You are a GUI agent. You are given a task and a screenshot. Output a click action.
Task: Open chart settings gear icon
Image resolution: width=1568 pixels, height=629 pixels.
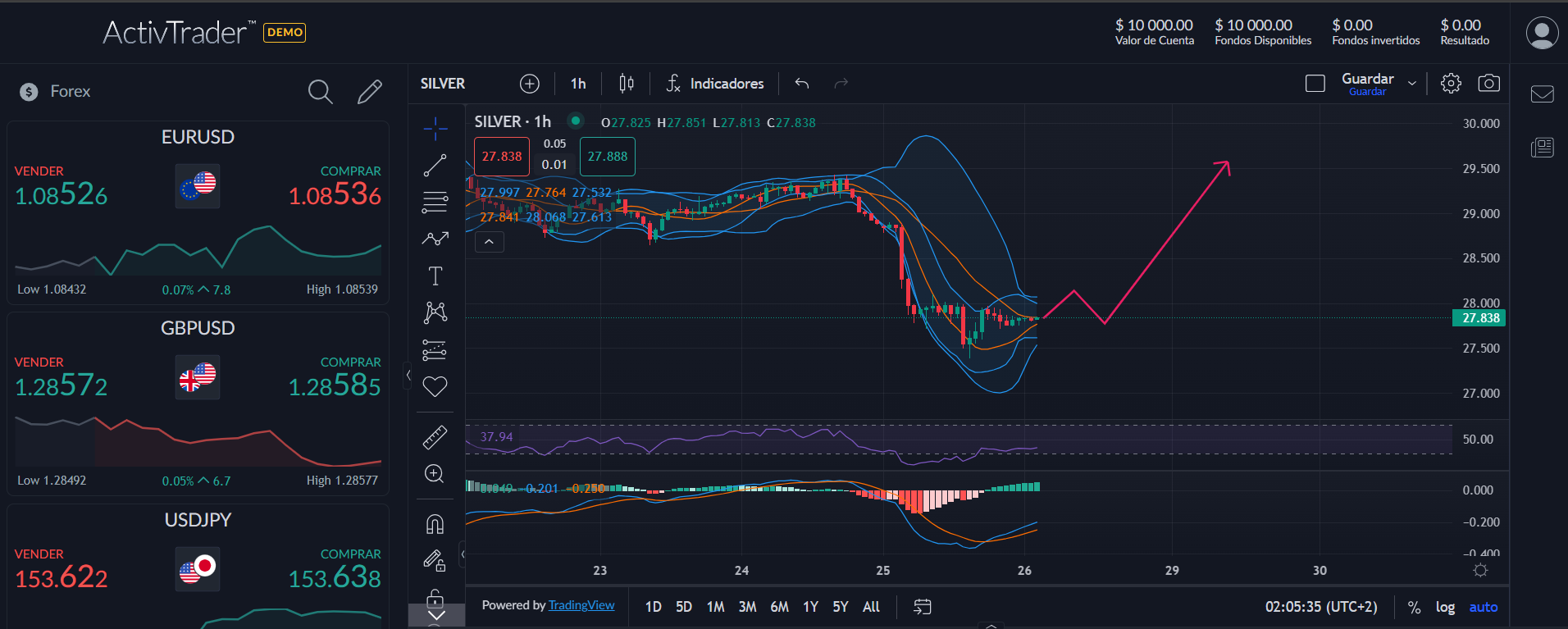coord(1450,84)
